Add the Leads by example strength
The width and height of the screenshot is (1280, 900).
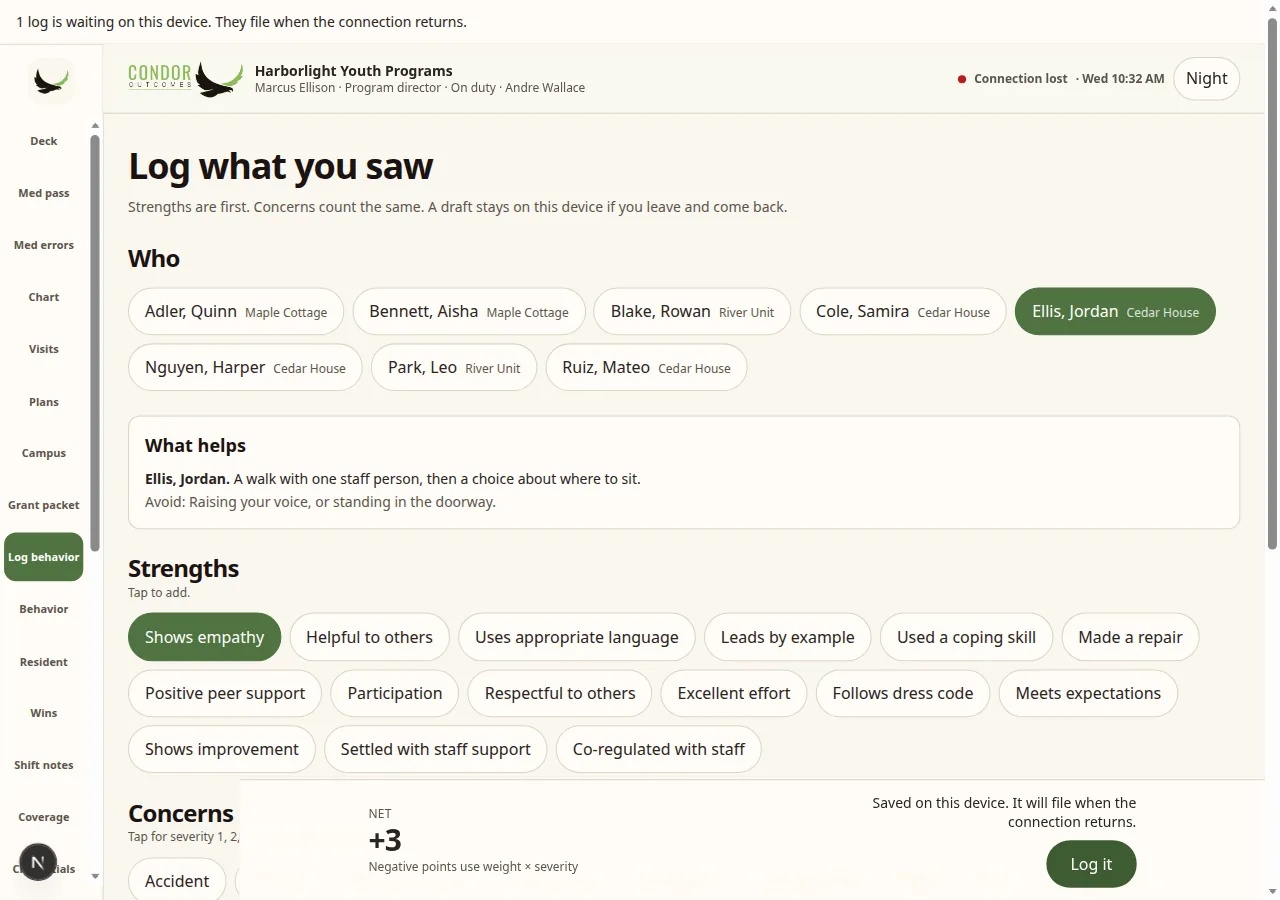(x=787, y=637)
